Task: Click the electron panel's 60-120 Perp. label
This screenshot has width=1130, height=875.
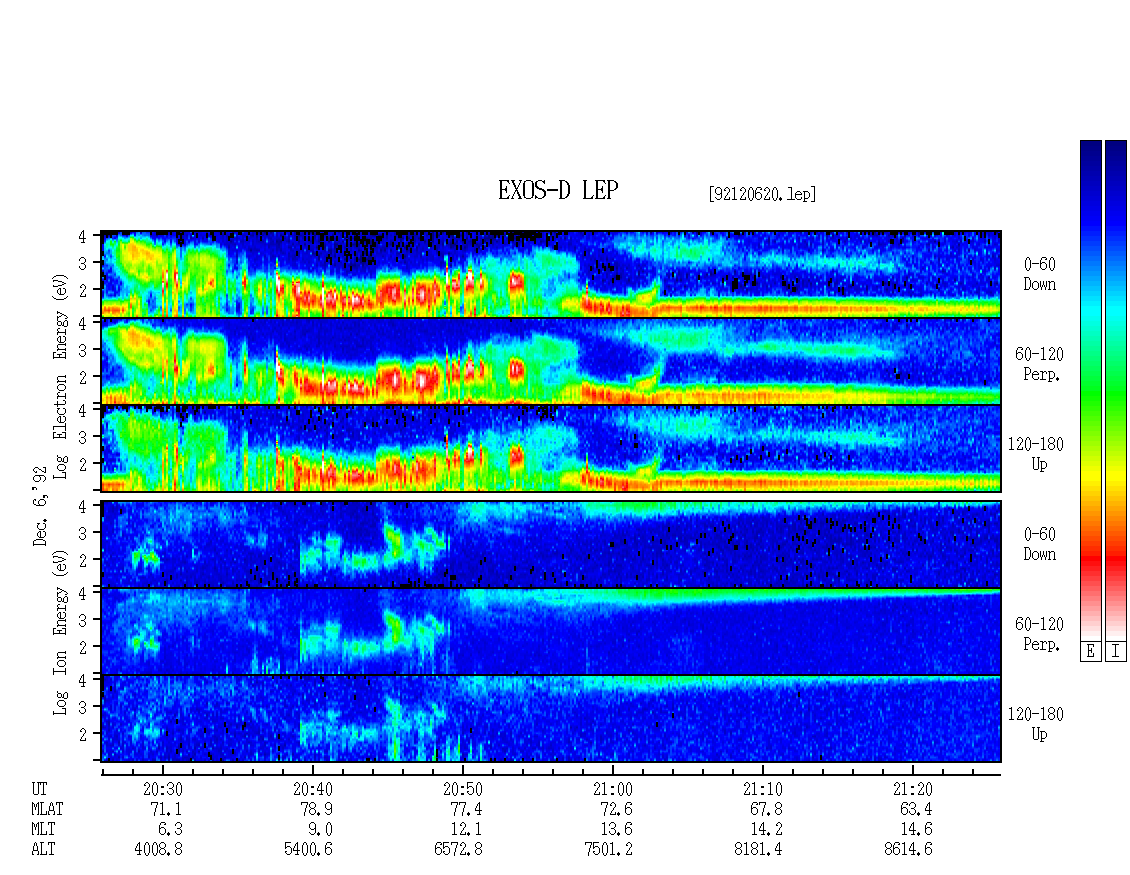Action: tap(1039, 364)
